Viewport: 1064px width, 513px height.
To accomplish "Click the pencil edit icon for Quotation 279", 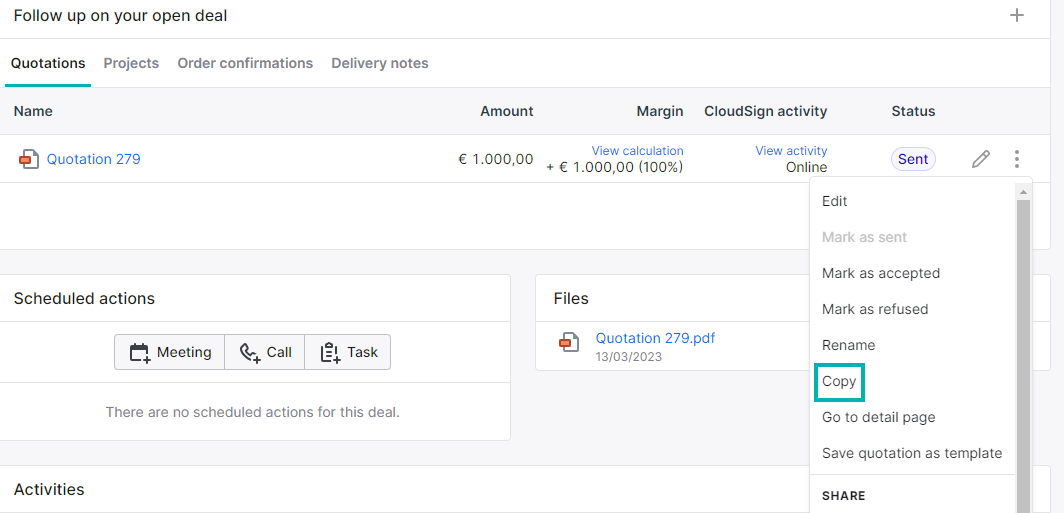I will coord(980,159).
